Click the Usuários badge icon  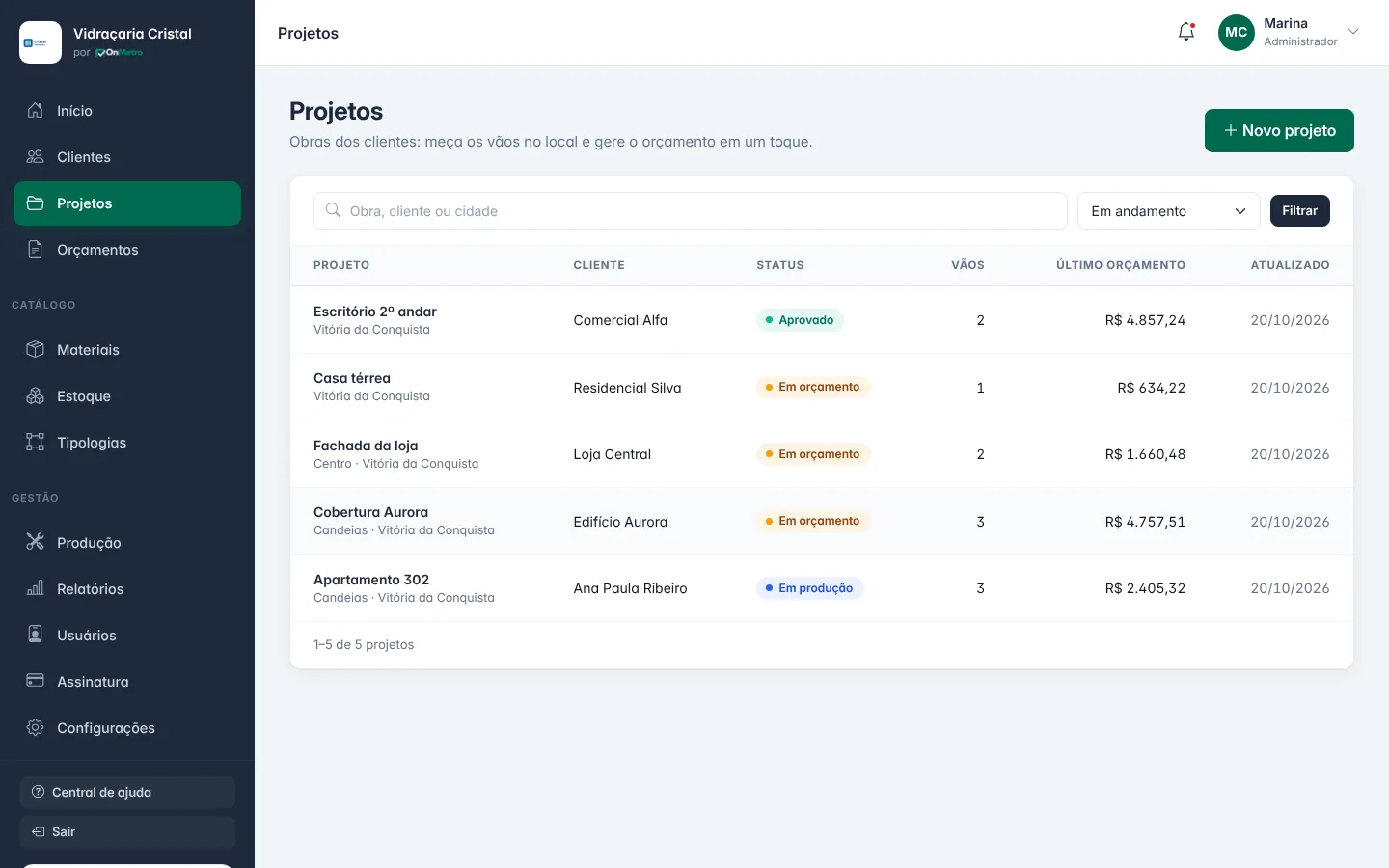[x=36, y=636]
